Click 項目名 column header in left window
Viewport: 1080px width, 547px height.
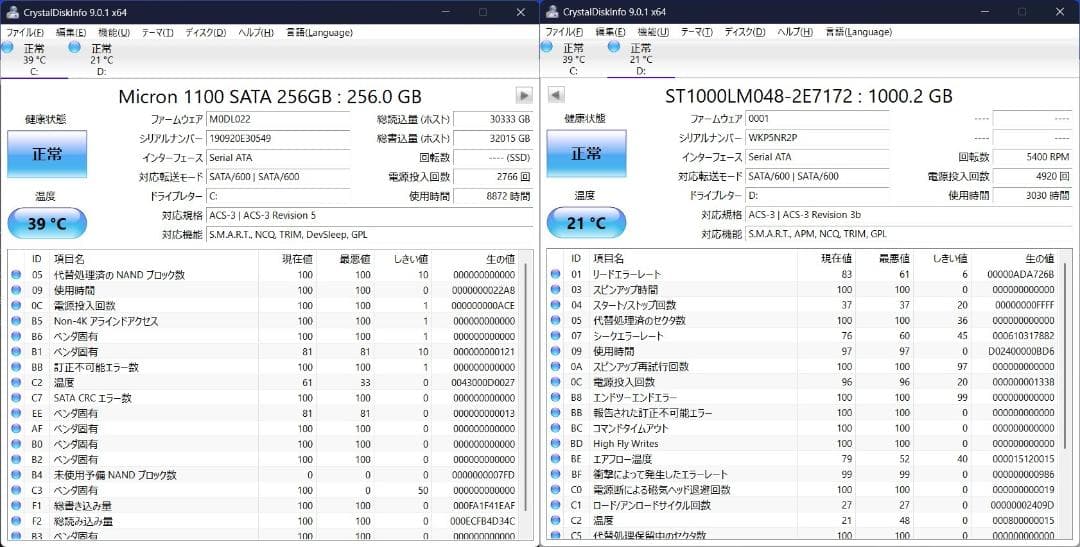(154, 259)
